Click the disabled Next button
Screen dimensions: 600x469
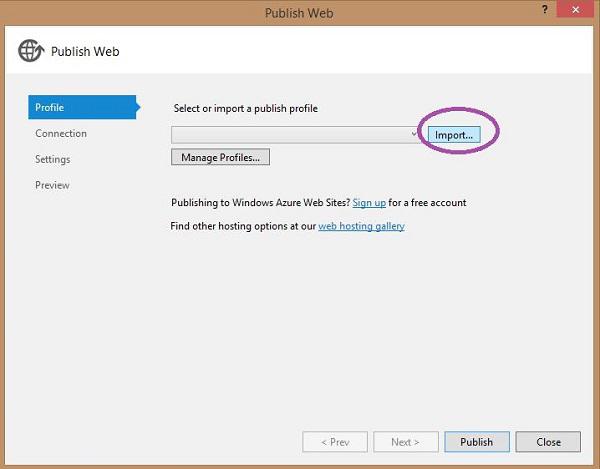coord(406,442)
